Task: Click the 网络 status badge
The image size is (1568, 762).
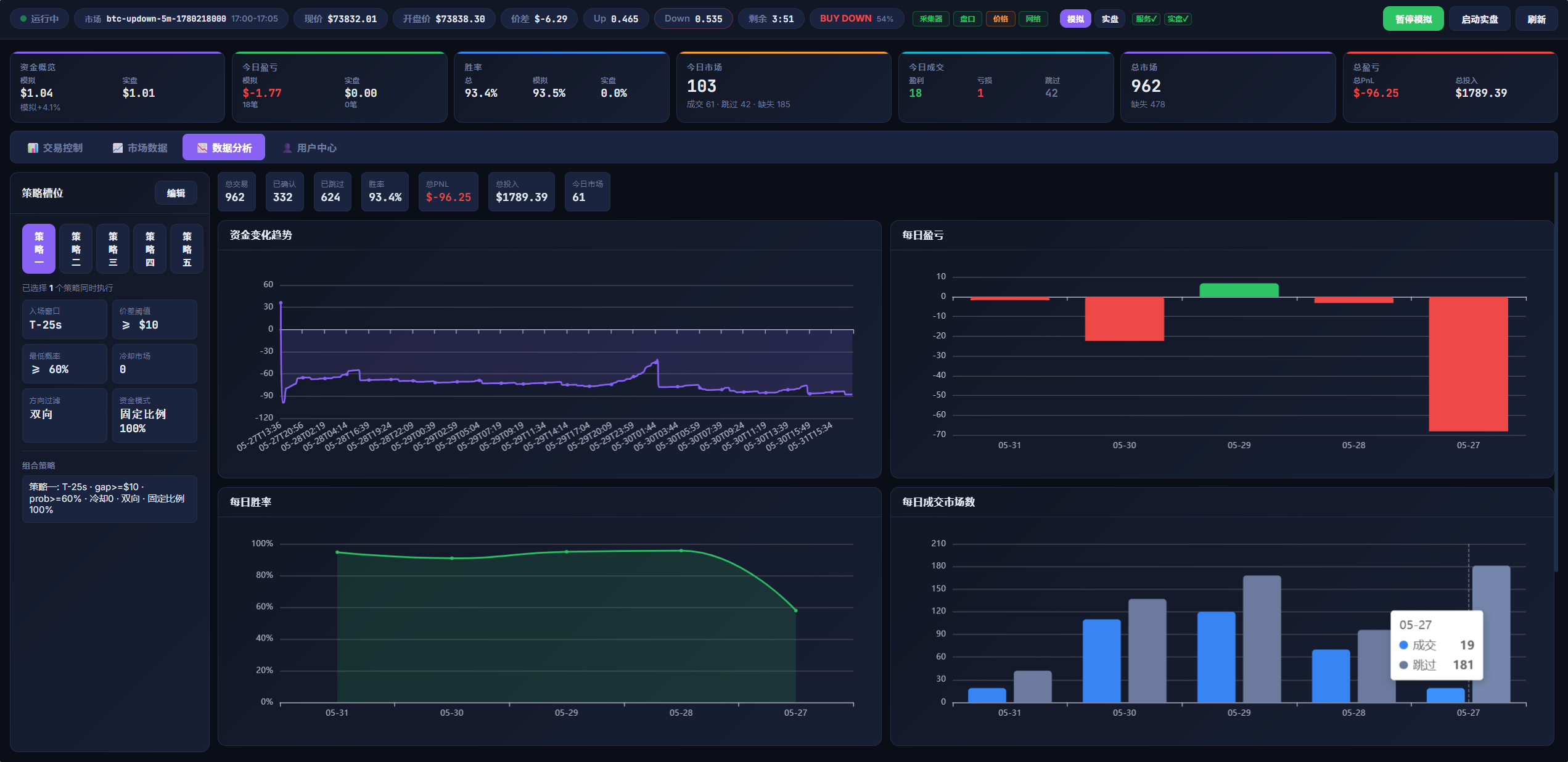Action: pyautogui.click(x=1033, y=19)
